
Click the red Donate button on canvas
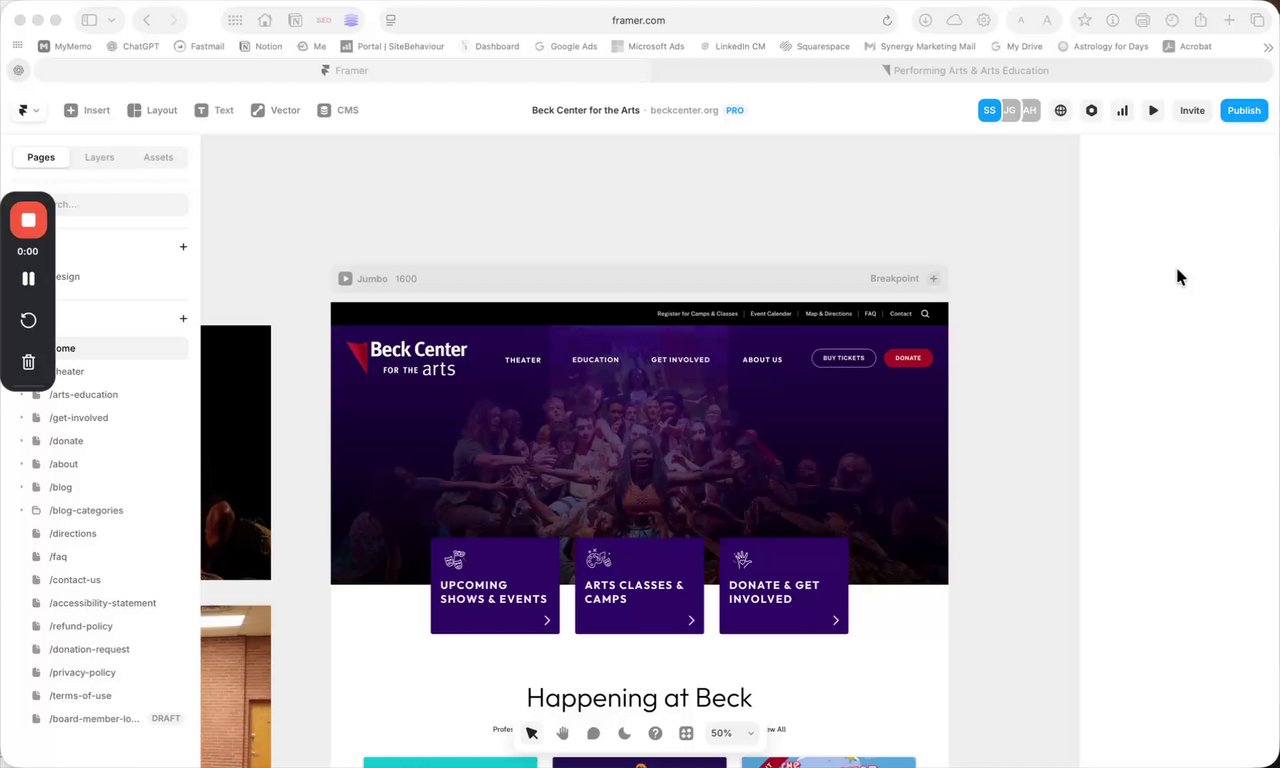pos(908,358)
